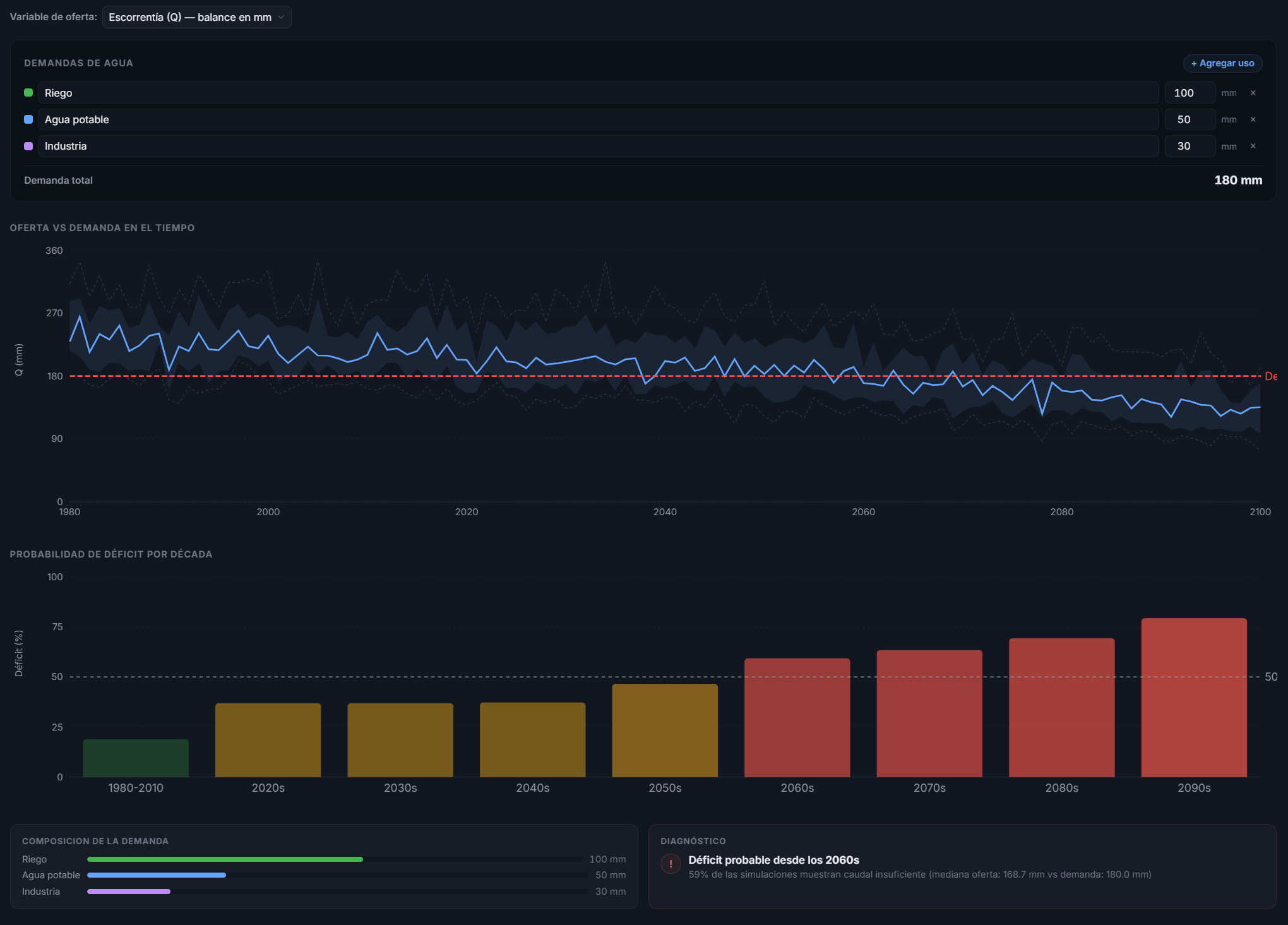Remove the Agua potable demand row

pyautogui.click(x=1253, y=119)
